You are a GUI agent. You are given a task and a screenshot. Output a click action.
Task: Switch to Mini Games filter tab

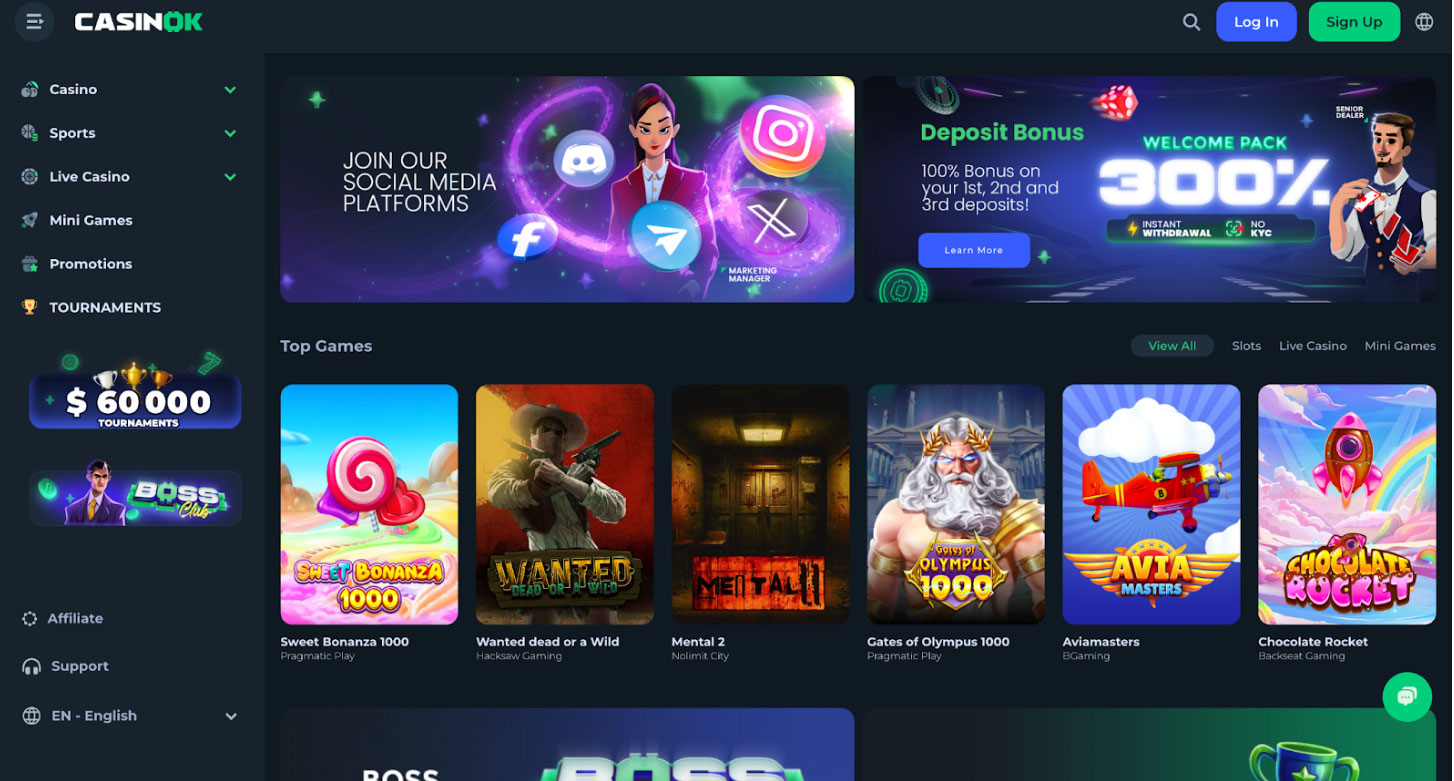tap(1400, 346)
